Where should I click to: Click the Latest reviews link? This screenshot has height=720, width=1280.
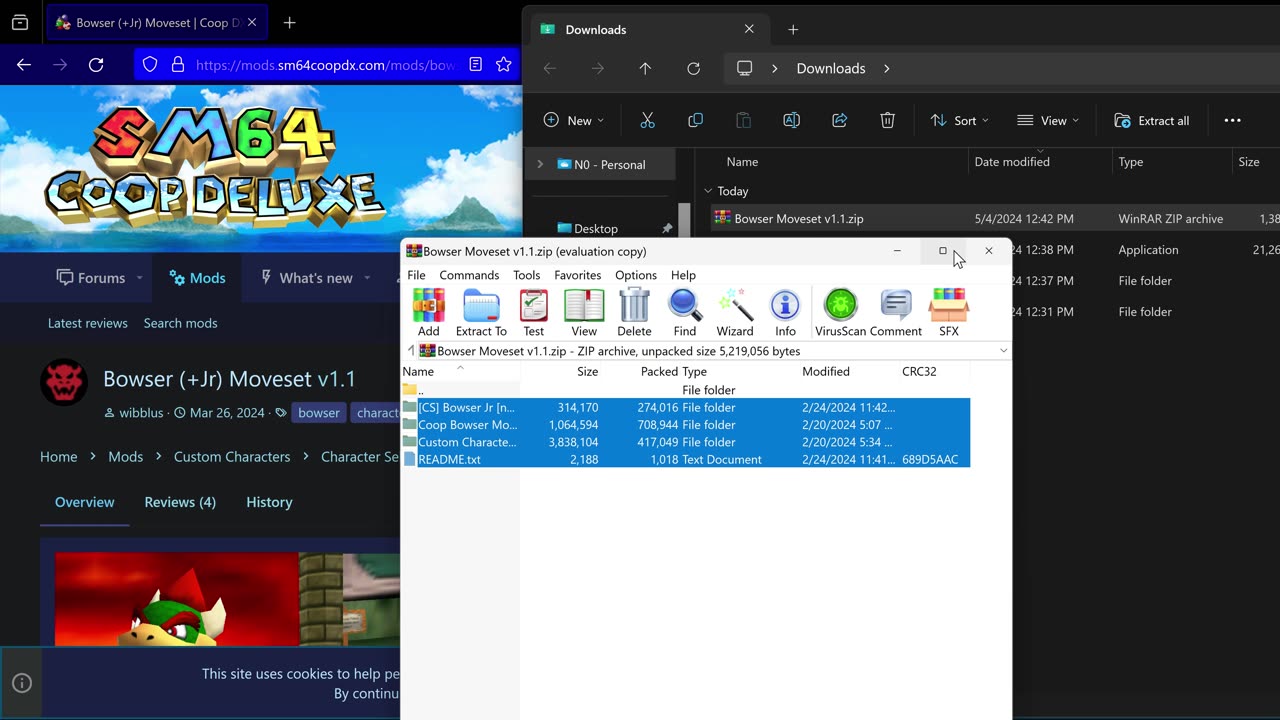pos(88,323)
